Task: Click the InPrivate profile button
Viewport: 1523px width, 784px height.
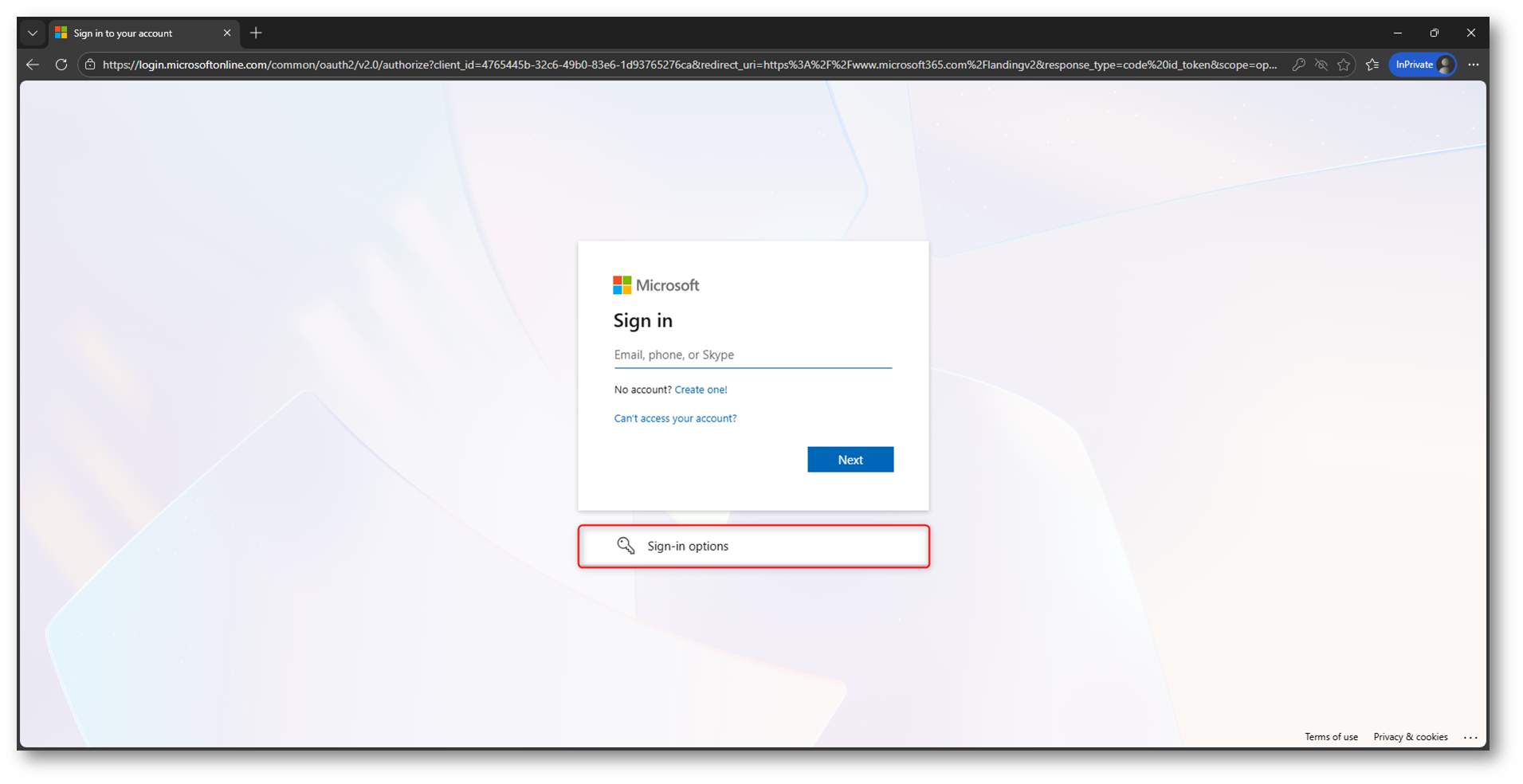Action: [1423, 65]
